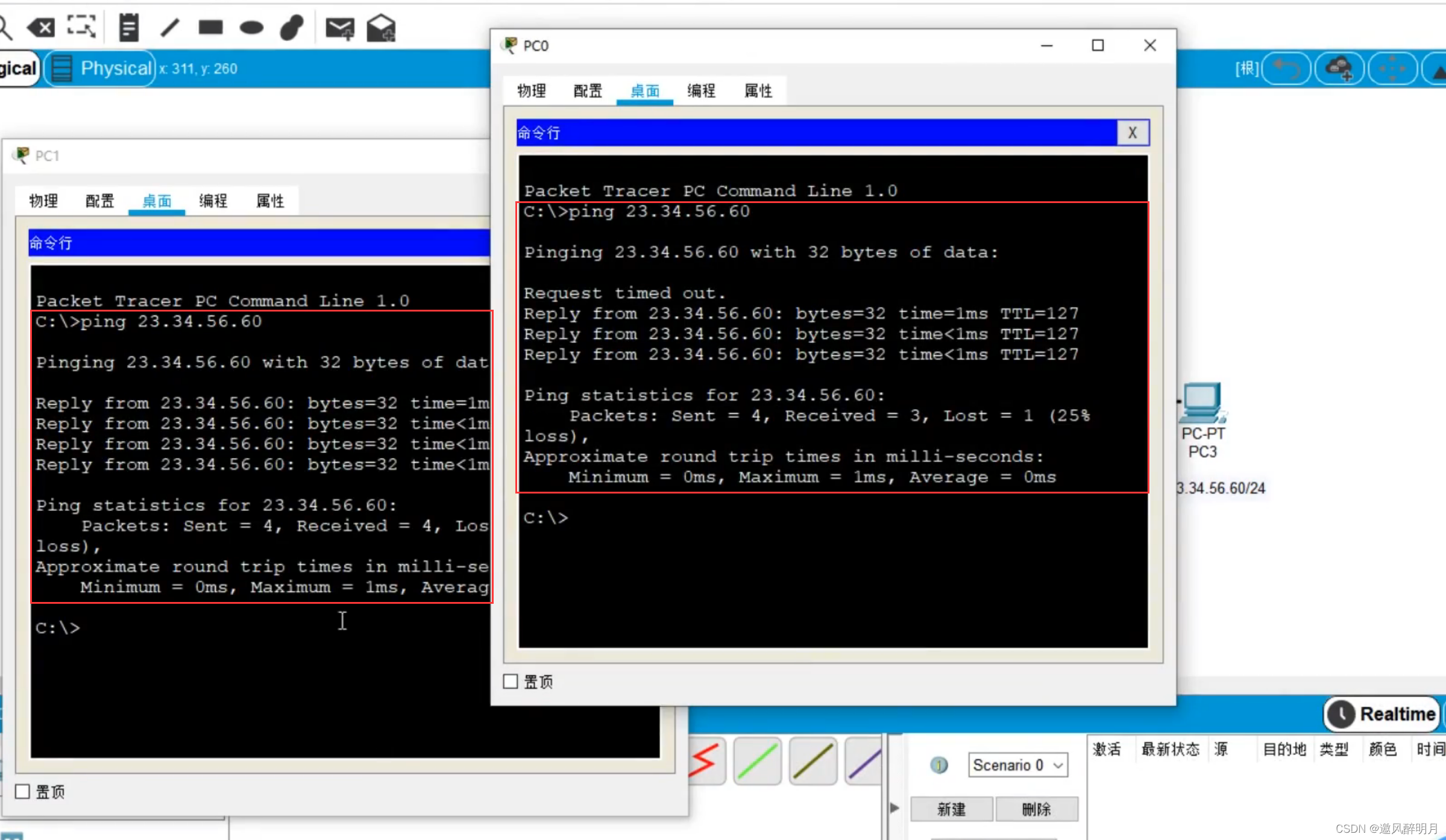The width and height of the screenshot is (1446, 840).
Task: Toggle 置顶 checkbox in PC0 window
Action: [x=511, y=682]
